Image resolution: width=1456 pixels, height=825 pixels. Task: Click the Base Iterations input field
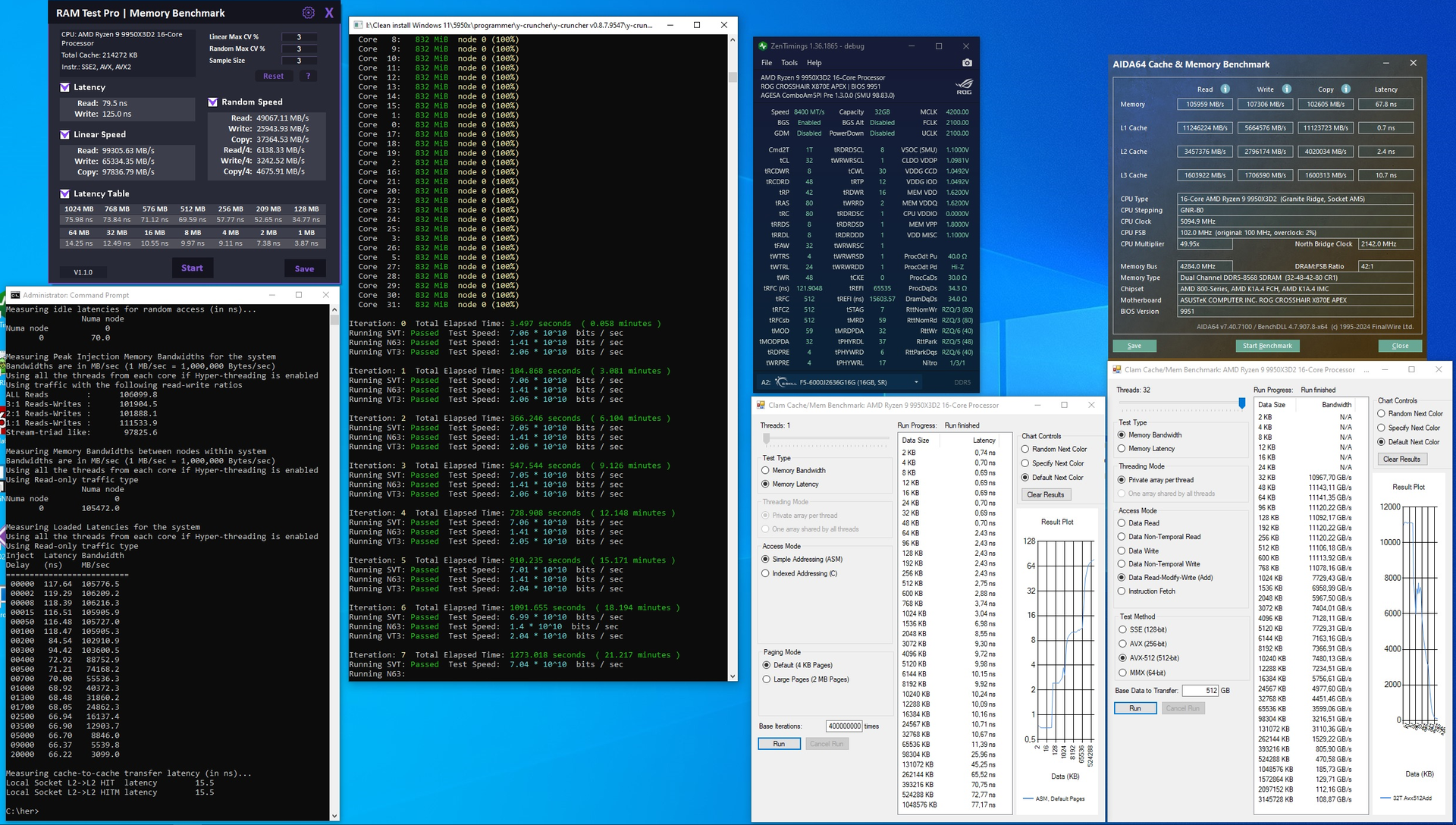(844, 726)
